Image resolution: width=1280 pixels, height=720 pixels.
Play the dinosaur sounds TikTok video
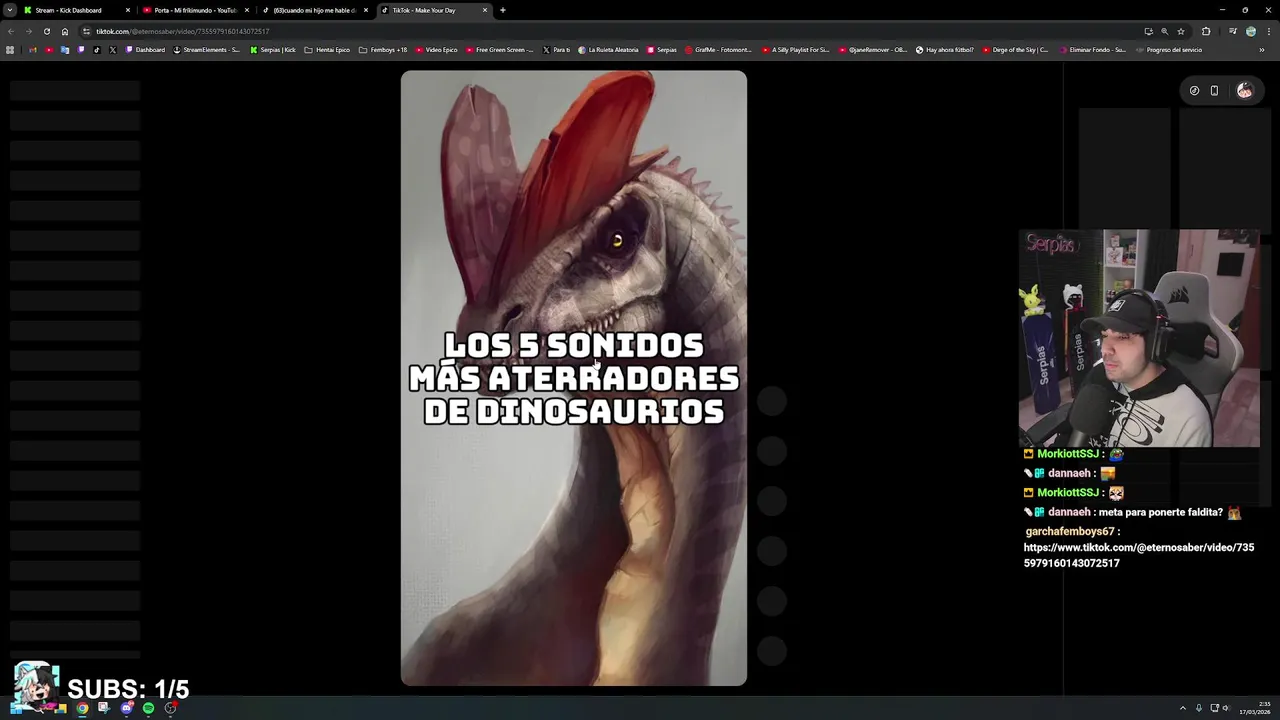click(x=574, y=378)
